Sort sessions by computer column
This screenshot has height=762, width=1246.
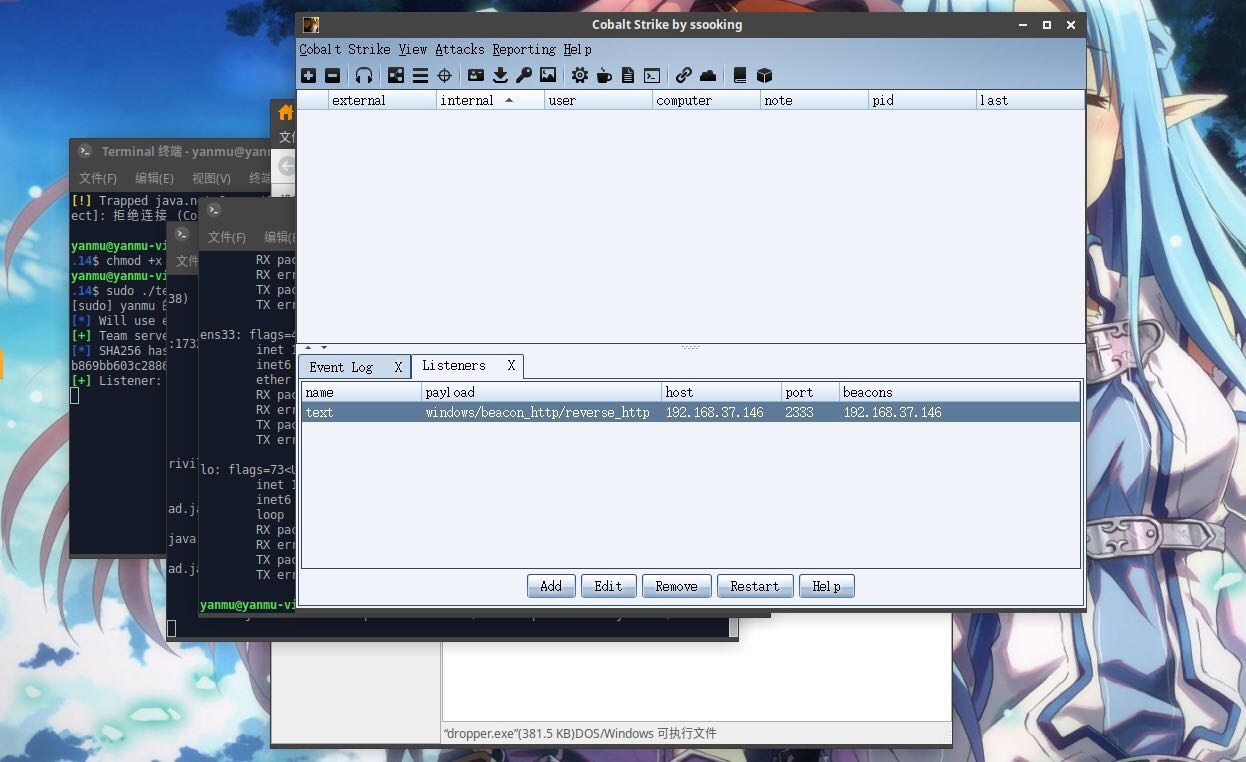[706, 100]
